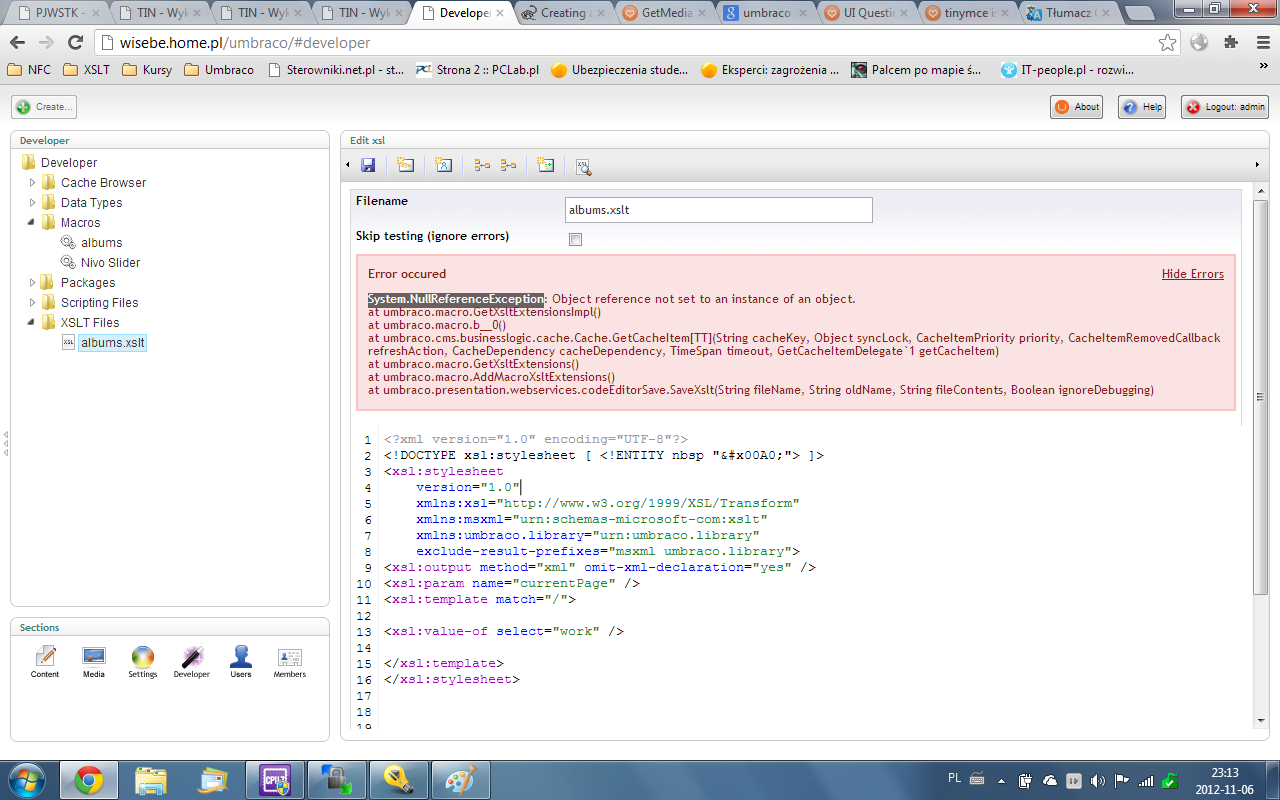
Task: Click Logout: admin button
Action: pyautogui.click(x=1225, y=107)
